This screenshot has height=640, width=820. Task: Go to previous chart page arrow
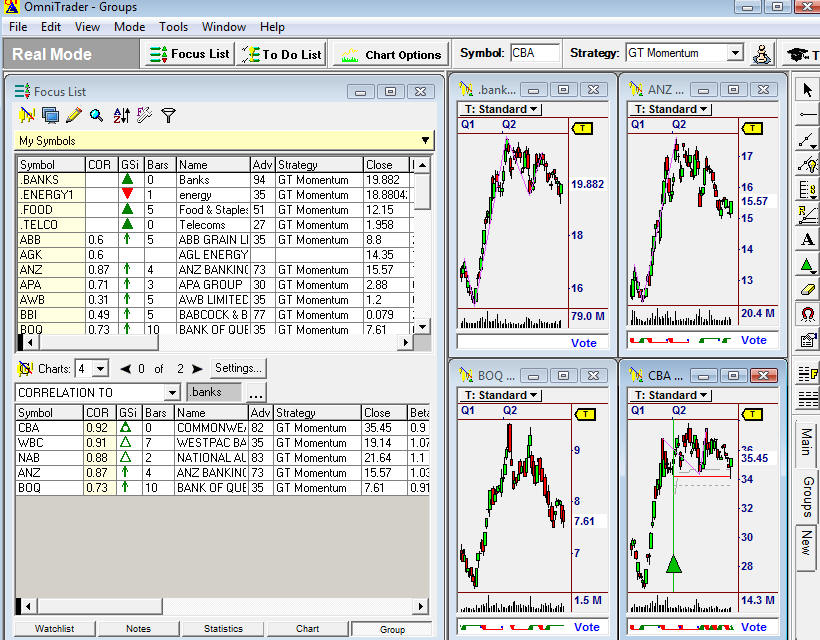pos(126,369)
